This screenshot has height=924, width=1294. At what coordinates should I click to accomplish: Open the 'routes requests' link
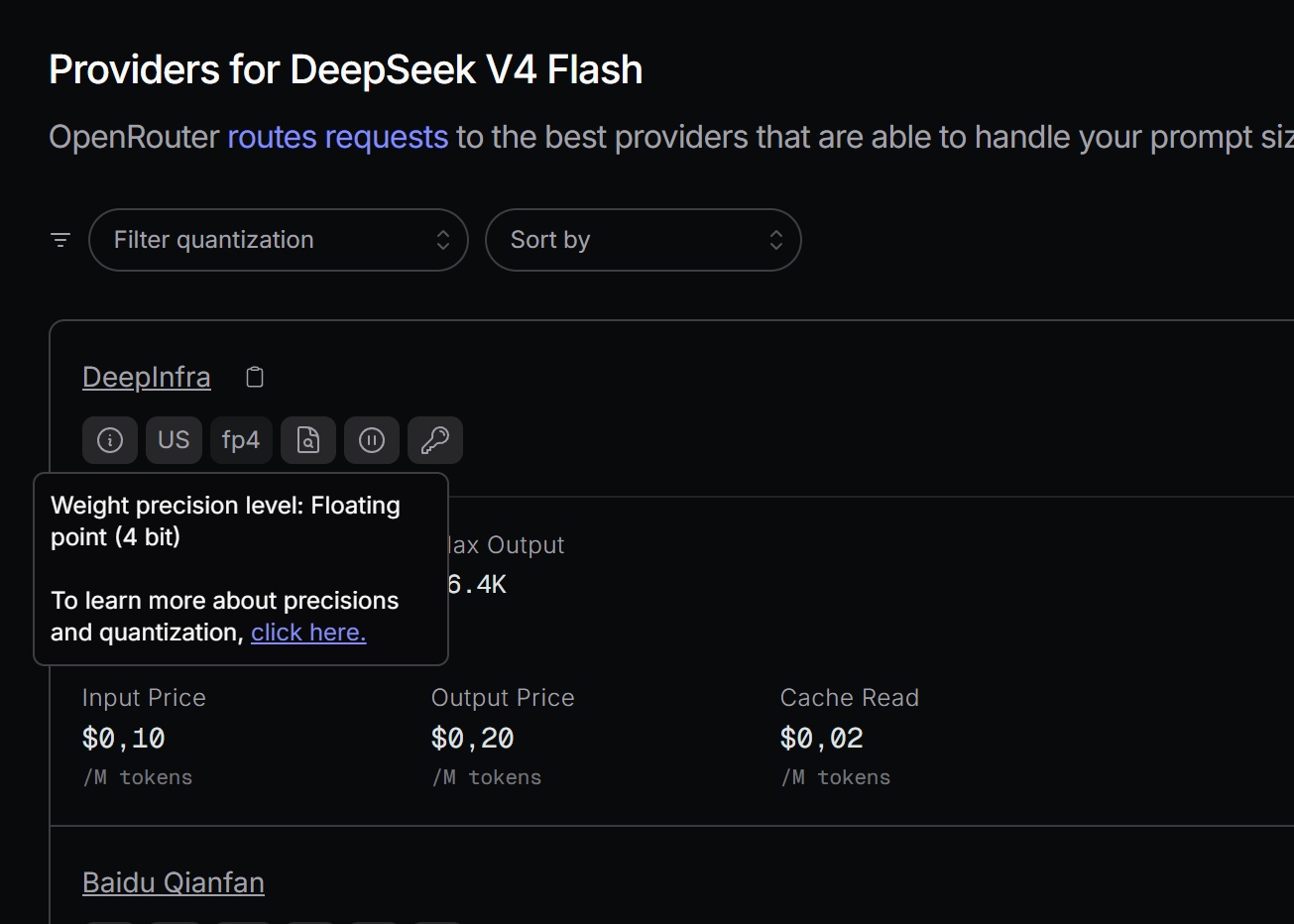[338, 137]
